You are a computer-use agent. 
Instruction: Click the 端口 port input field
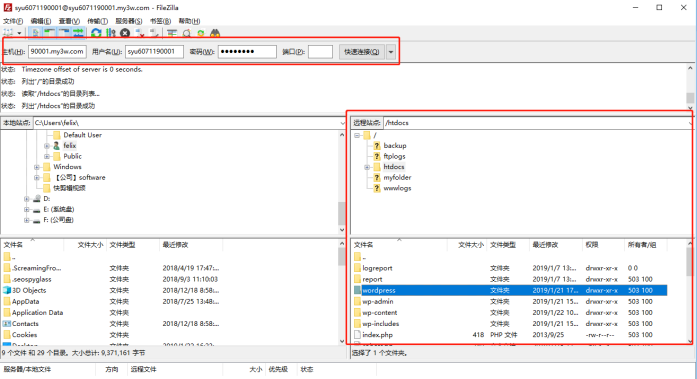point(320,52)
